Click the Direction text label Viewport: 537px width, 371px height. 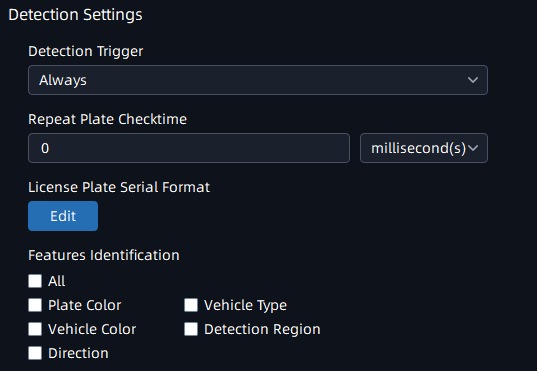(78, 353)
